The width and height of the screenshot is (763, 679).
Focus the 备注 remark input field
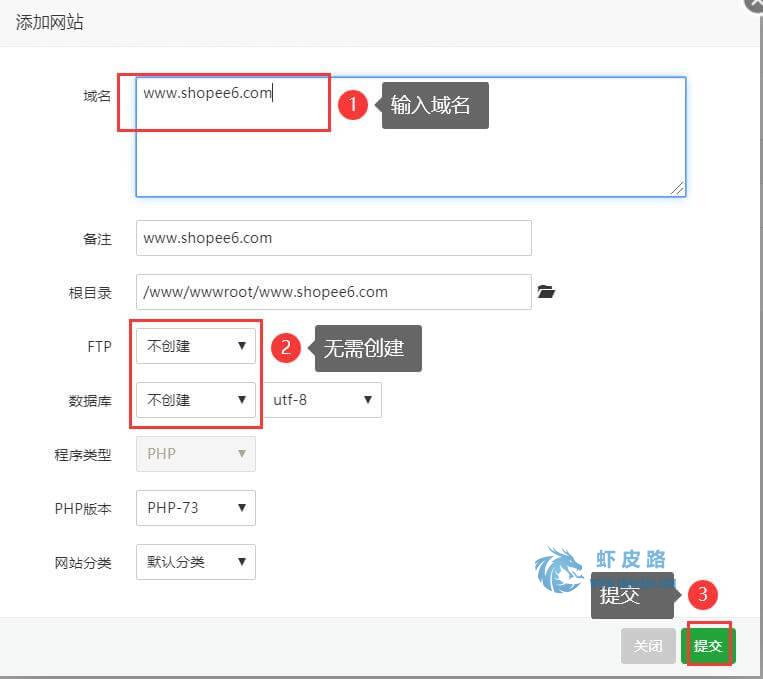click(334, 238)
